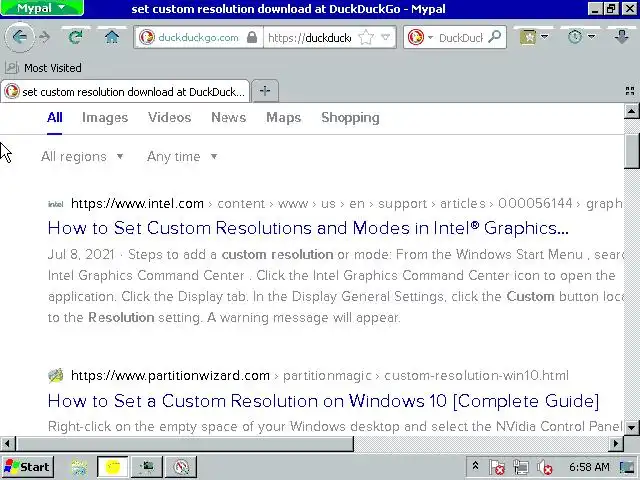Switch to the Maps results tab
This screenshot has height=480, width=640.
tap(284, 118)
